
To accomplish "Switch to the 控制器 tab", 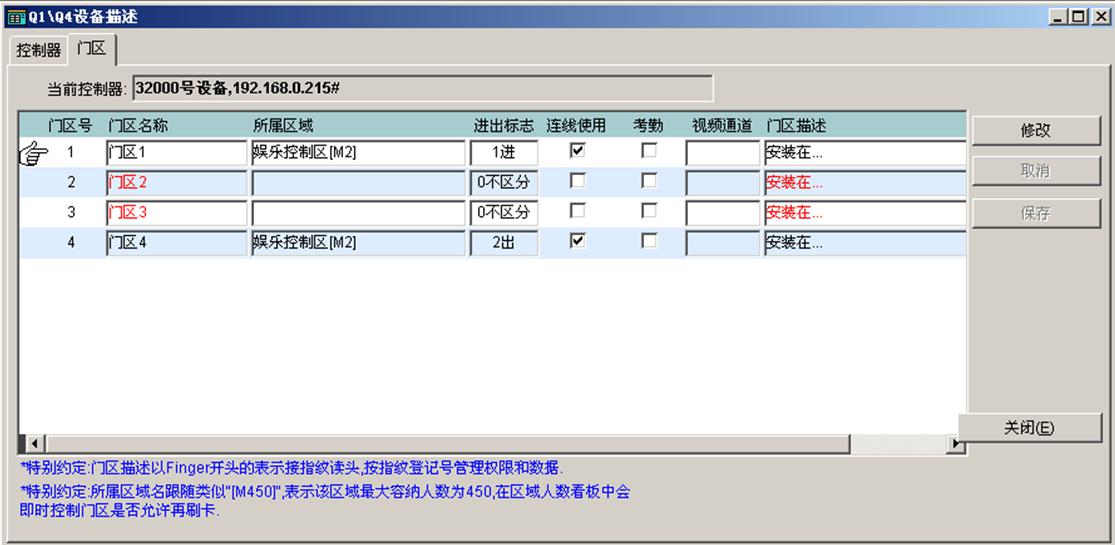I will pos(38,50).
